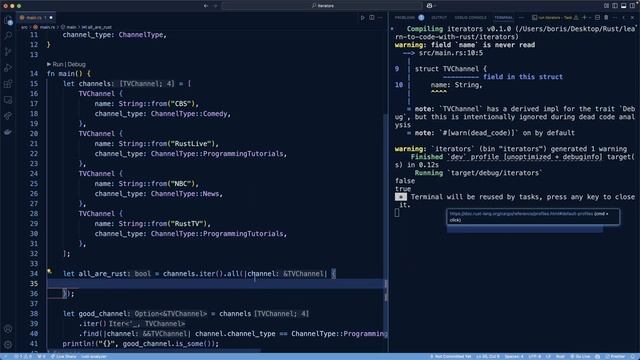Click Not Committed Yet in status bar
640x360 pixels.
click(451, 356)
